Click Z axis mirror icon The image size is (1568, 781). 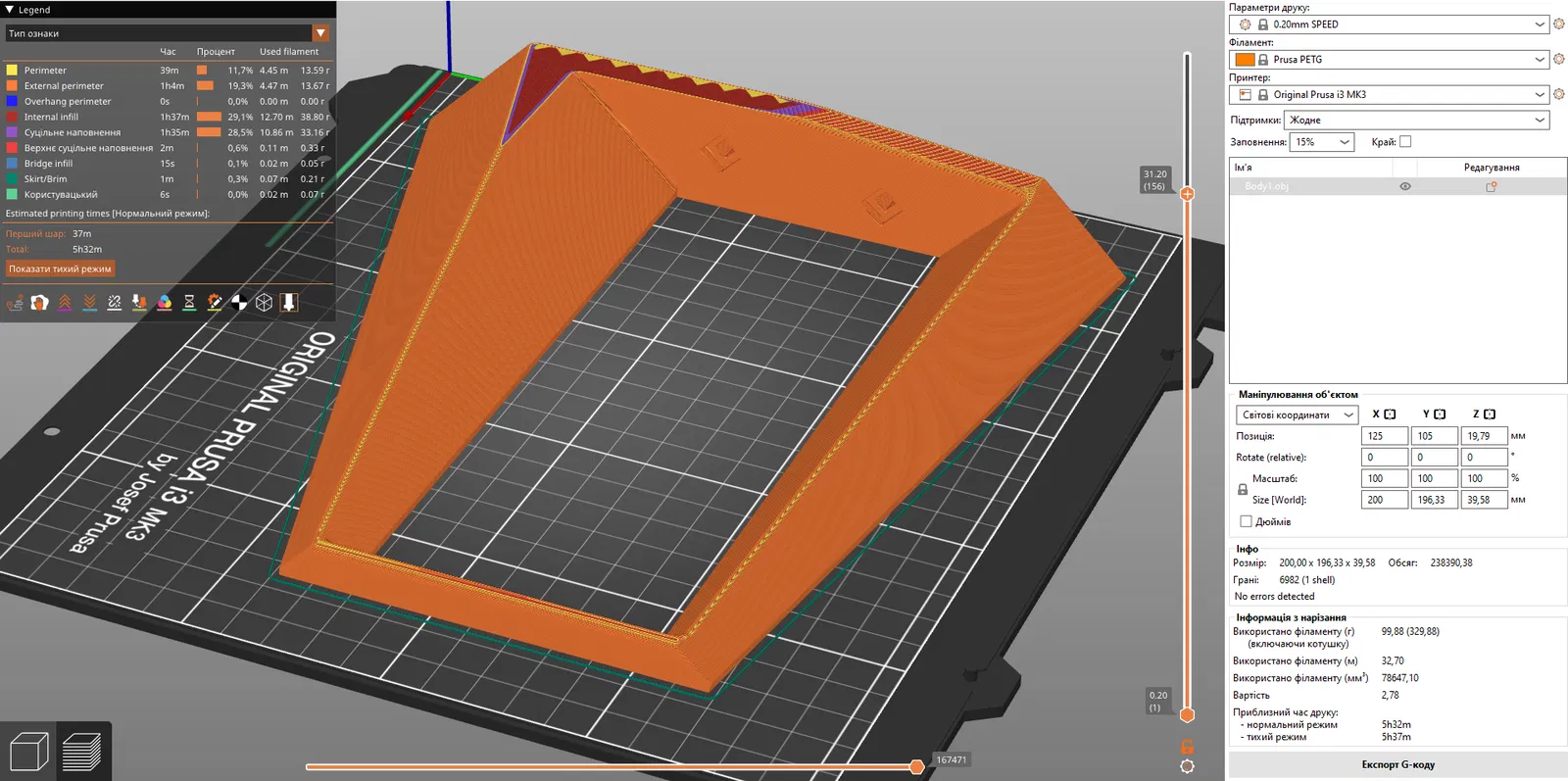pyautogui.click(x=1490, y=415)
